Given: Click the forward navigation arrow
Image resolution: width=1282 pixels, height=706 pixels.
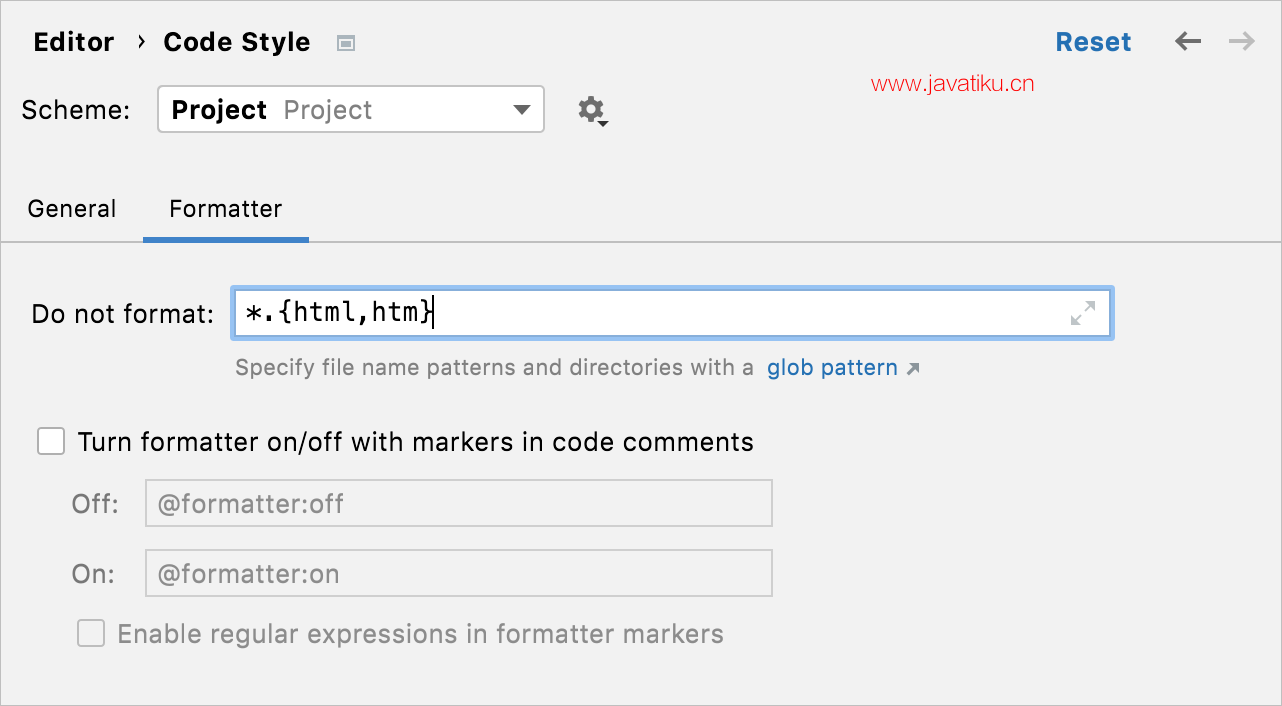Looking at the screenshot, I should (x=1242, y=42).
